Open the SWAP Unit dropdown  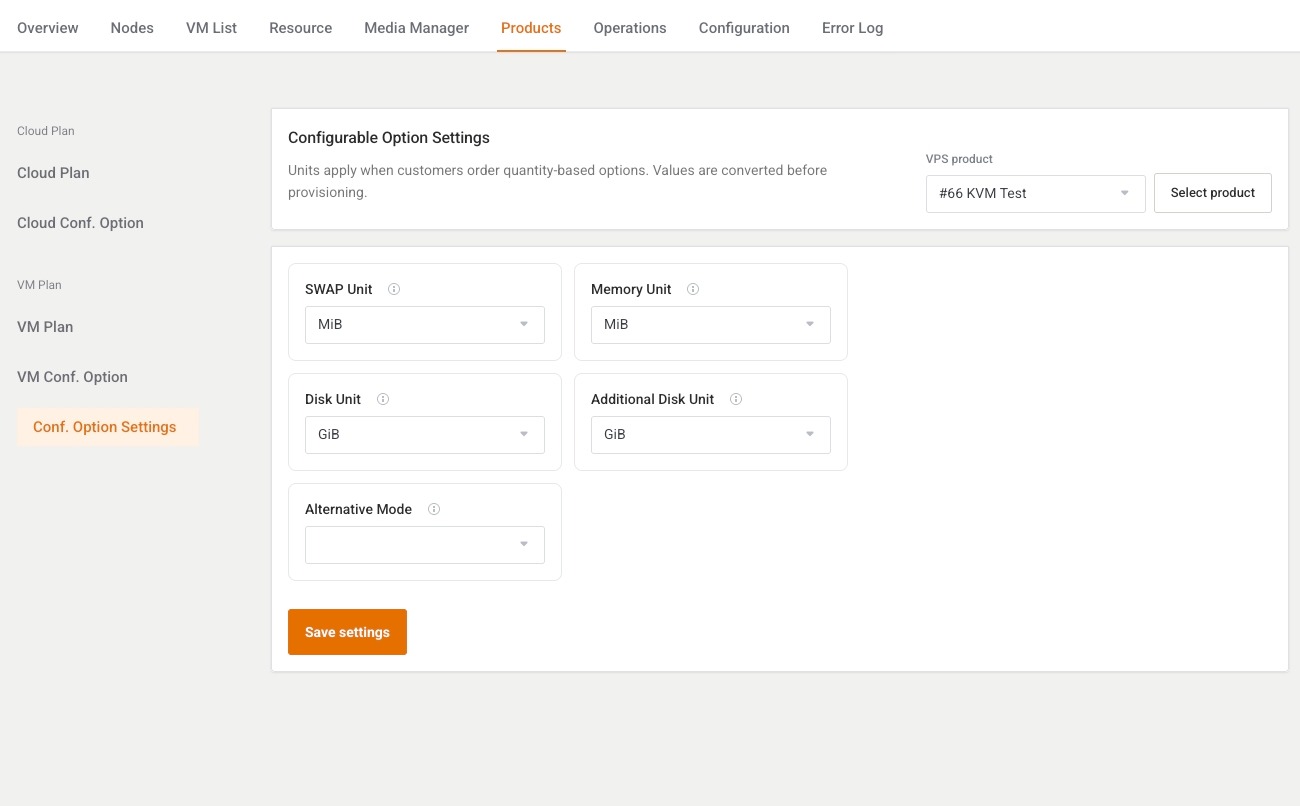(425, 325)
